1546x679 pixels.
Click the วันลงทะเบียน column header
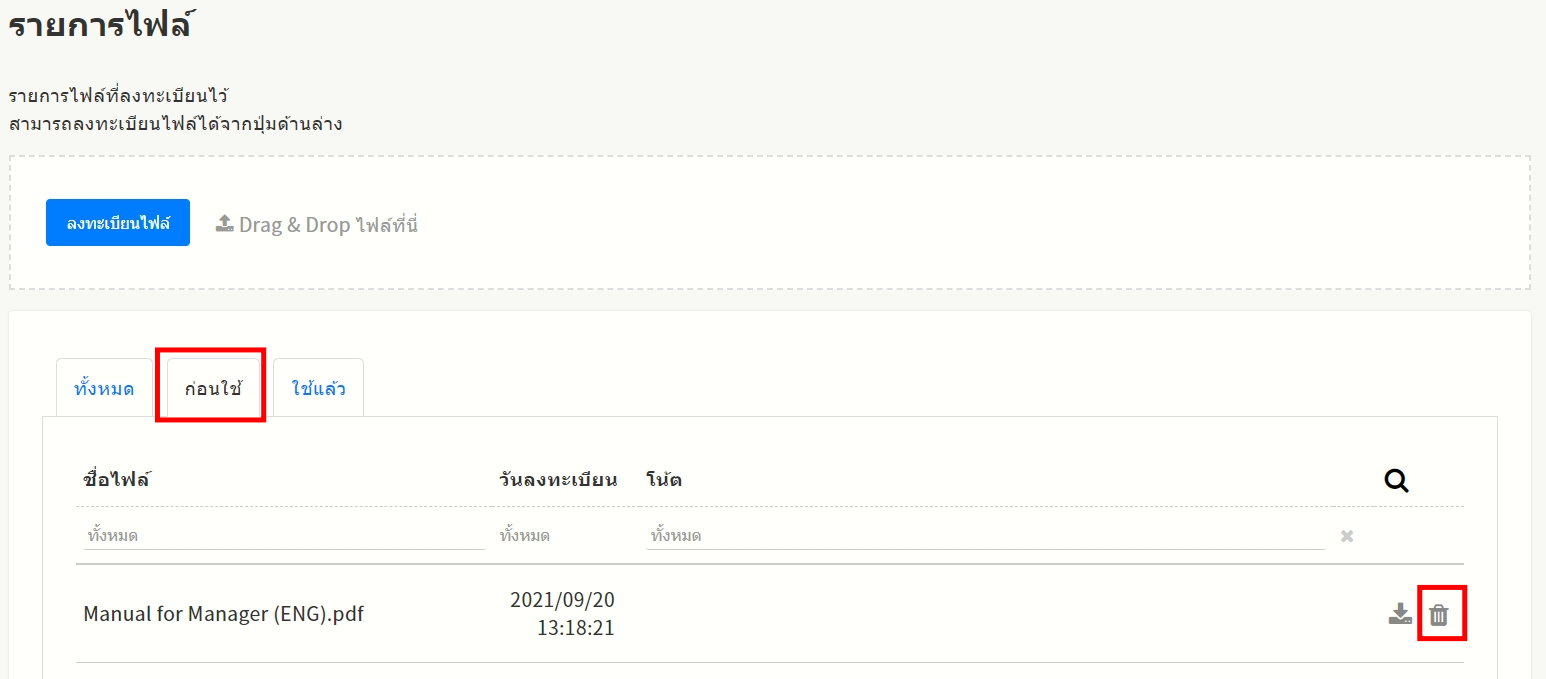coord(558,480)
